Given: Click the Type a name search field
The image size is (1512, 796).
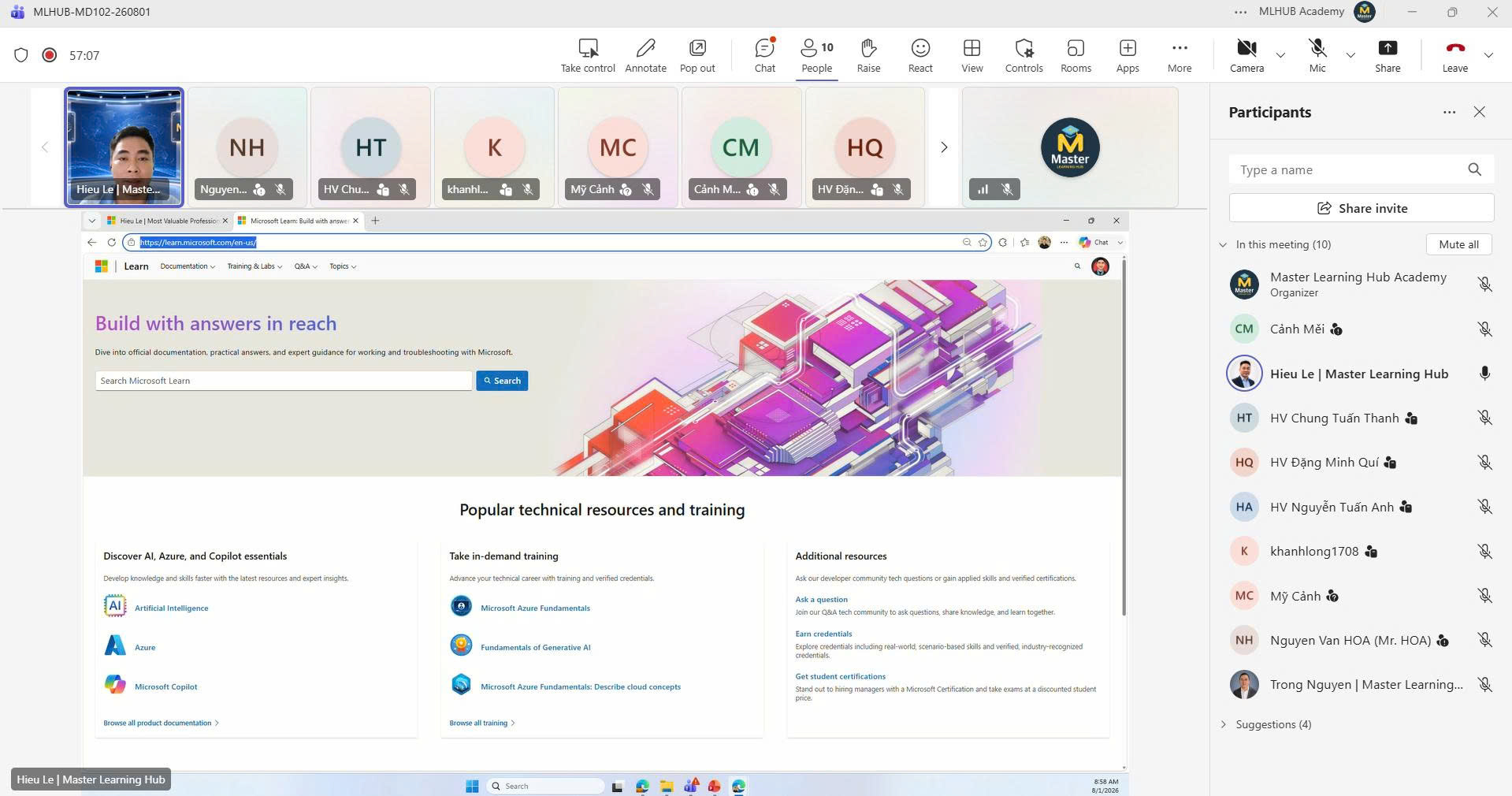Looking at the screenshot, I should tap(1361, 169).
